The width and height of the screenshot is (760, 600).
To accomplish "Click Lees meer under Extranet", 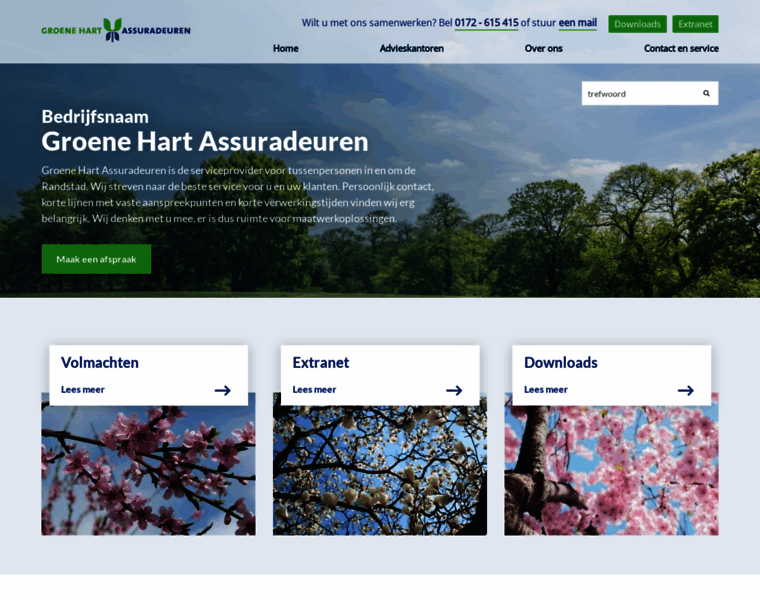I will click(314, 389).
